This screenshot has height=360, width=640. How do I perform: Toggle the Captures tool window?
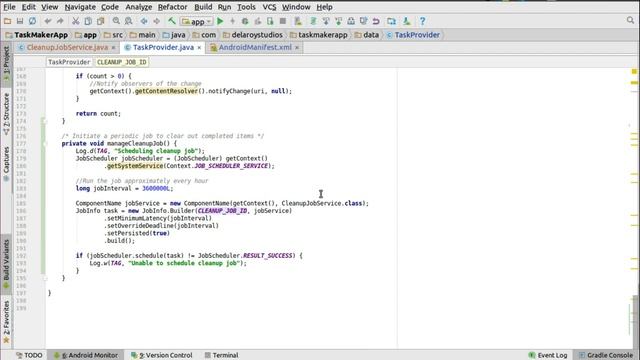[x=6, y=164]
